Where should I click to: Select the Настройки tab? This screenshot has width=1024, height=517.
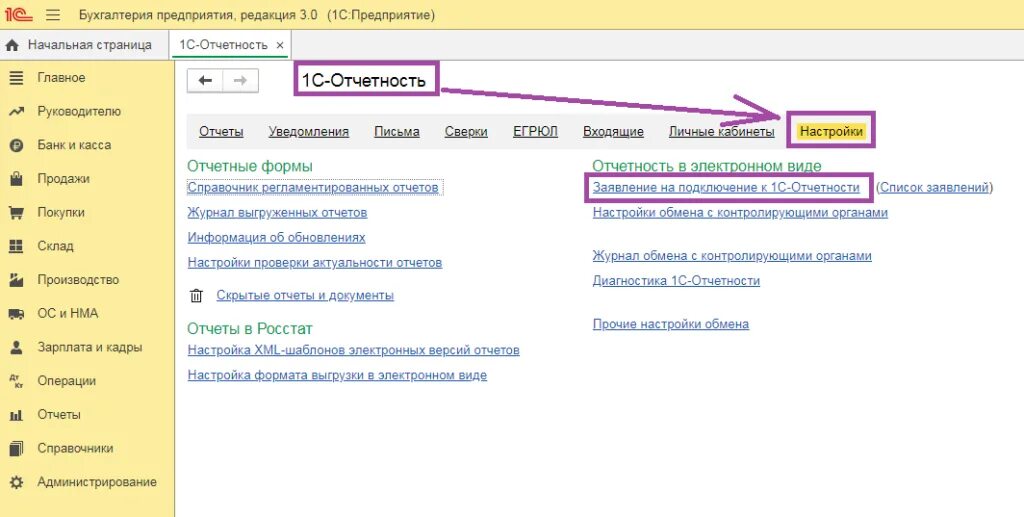831,131
